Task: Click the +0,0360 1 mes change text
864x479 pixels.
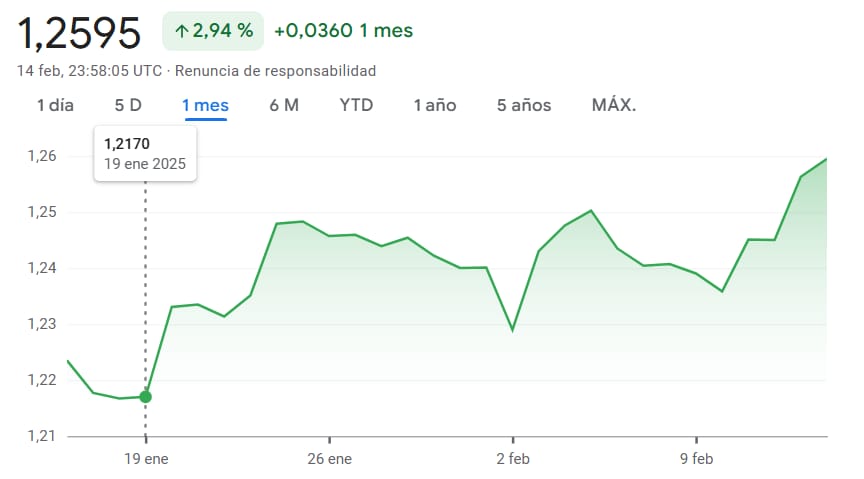Action: pyautogui.click(x=343, y=31)
